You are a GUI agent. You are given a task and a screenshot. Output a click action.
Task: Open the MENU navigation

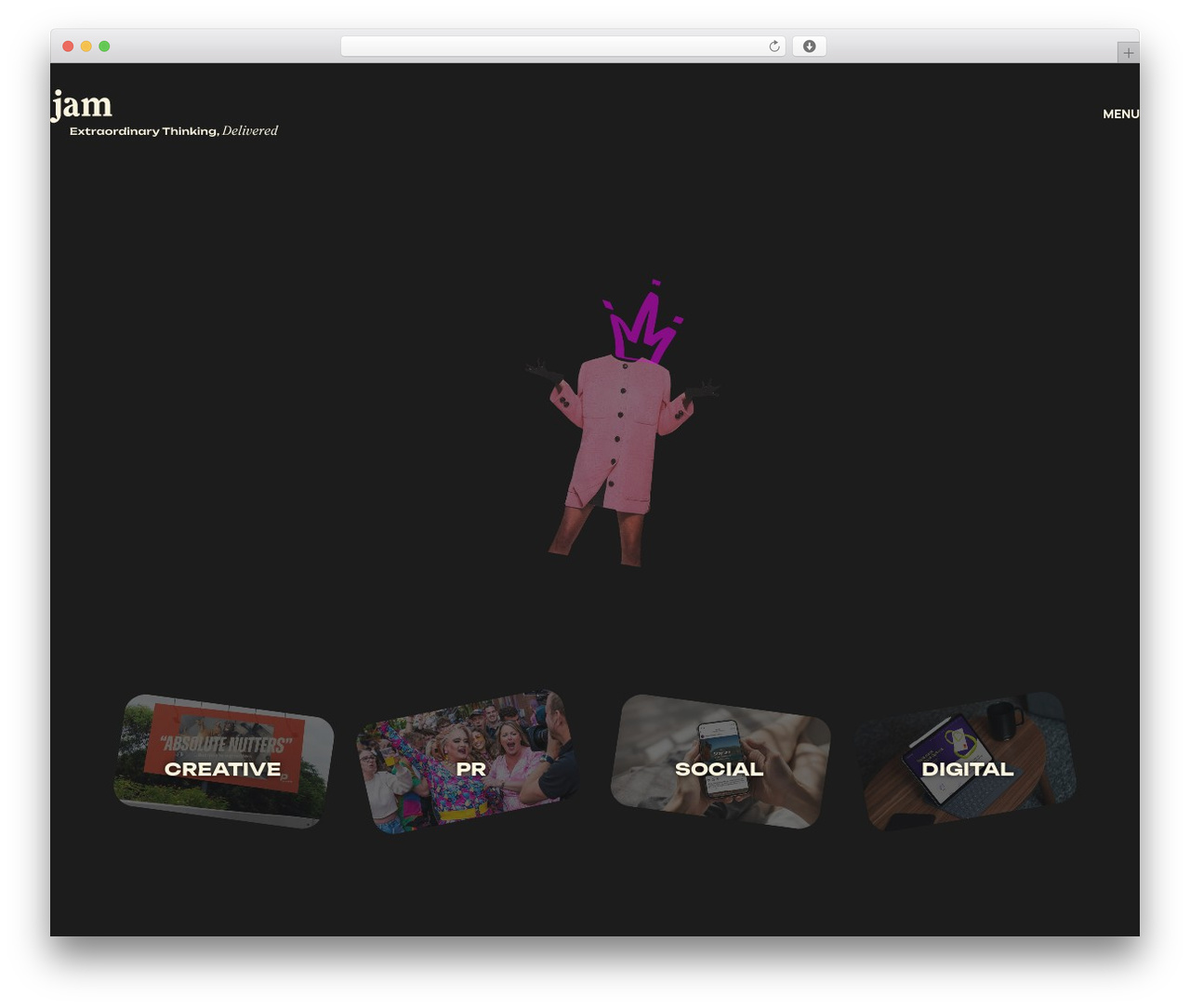[1120, 113]
